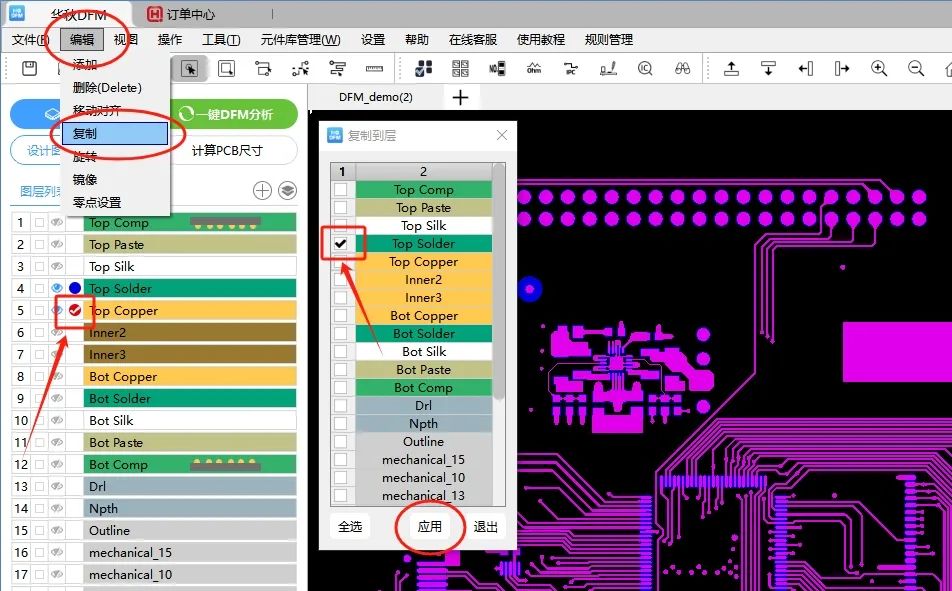Click the NO component numbering icon
Image resolution: width=952 pixels, height=591 pixels.
pos(497,69)
